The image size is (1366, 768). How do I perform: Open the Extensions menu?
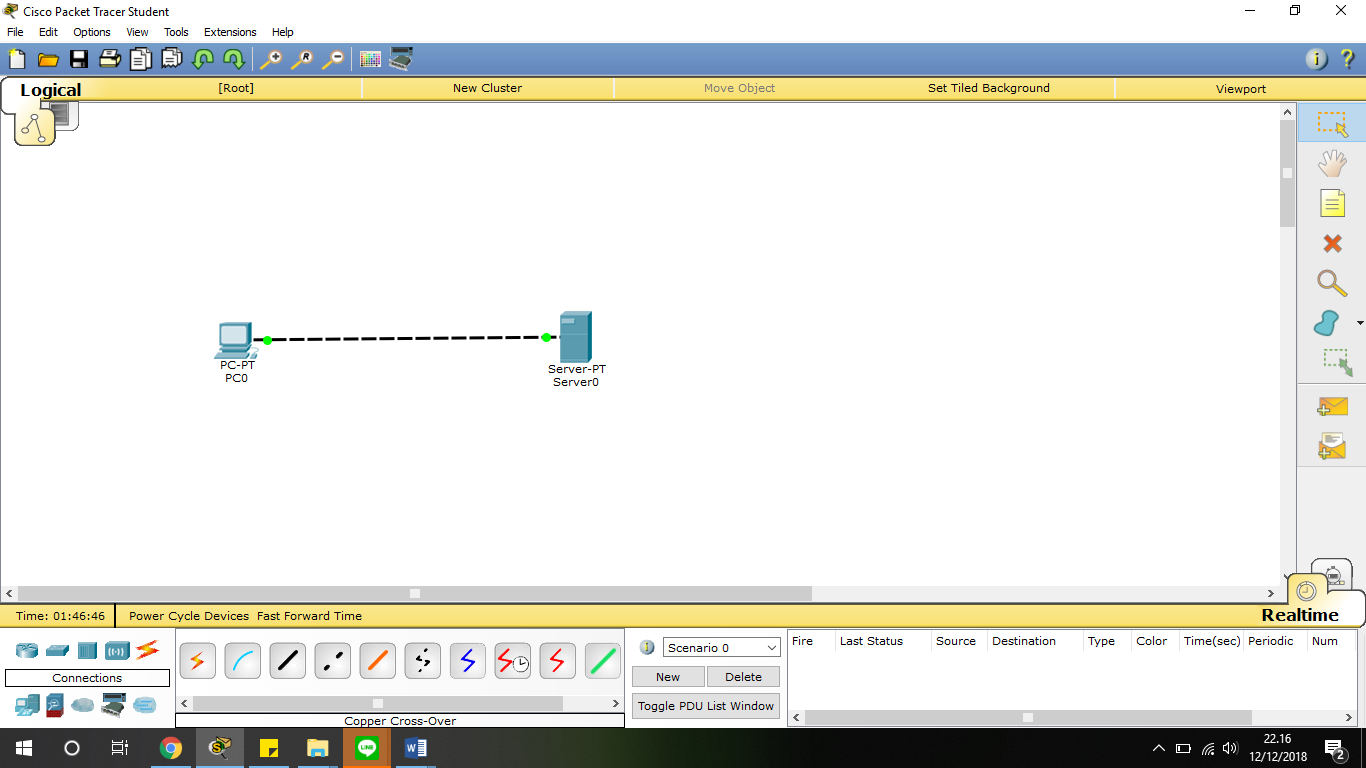[x=230, y=31]
